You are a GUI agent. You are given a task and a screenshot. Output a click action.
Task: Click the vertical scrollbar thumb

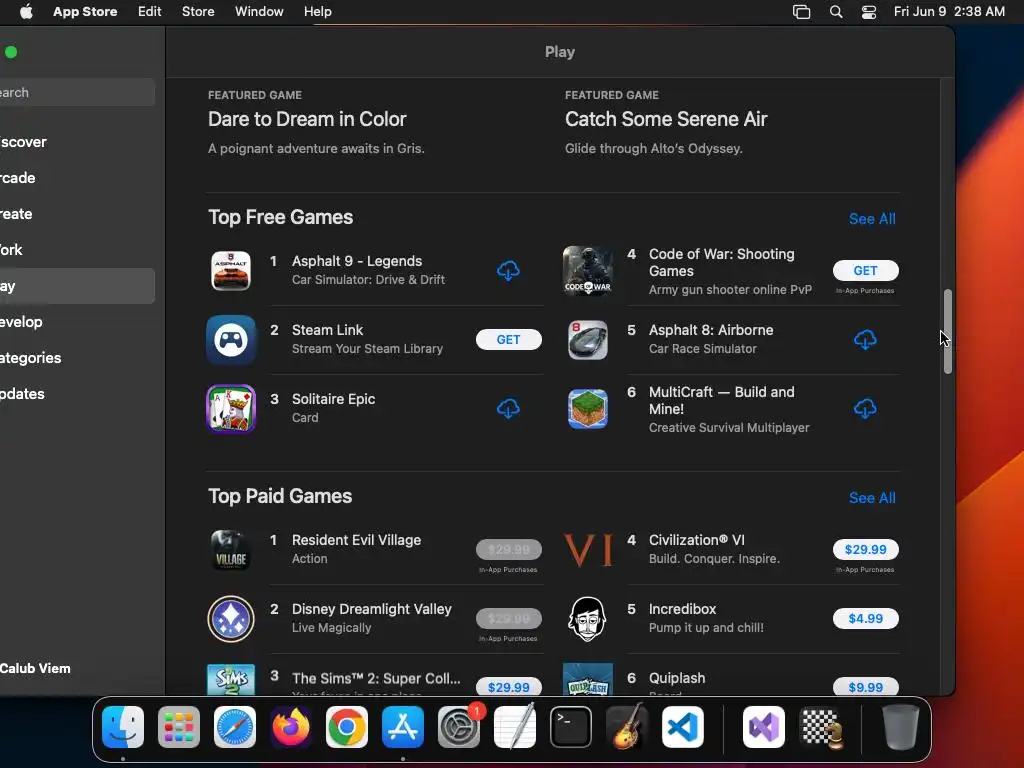[948, 331]
